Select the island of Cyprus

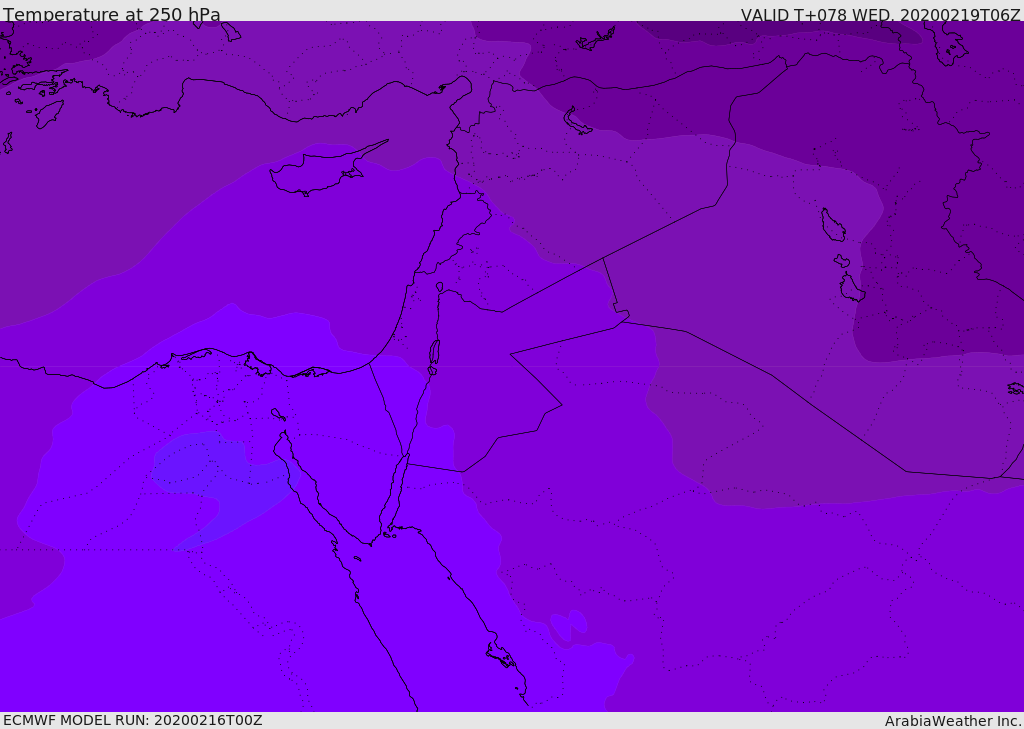tap(315, 173)
